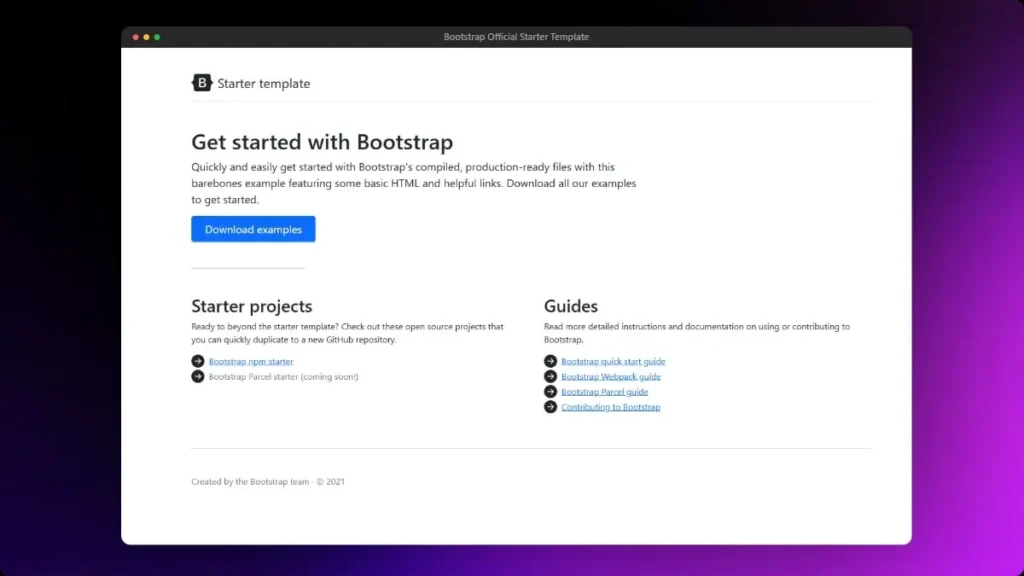Image resolution: width=1024 pixels, height=576 pixels.
Task: Click arrow icon beside Bootstrap npm starter
Action: click(198, 361)
